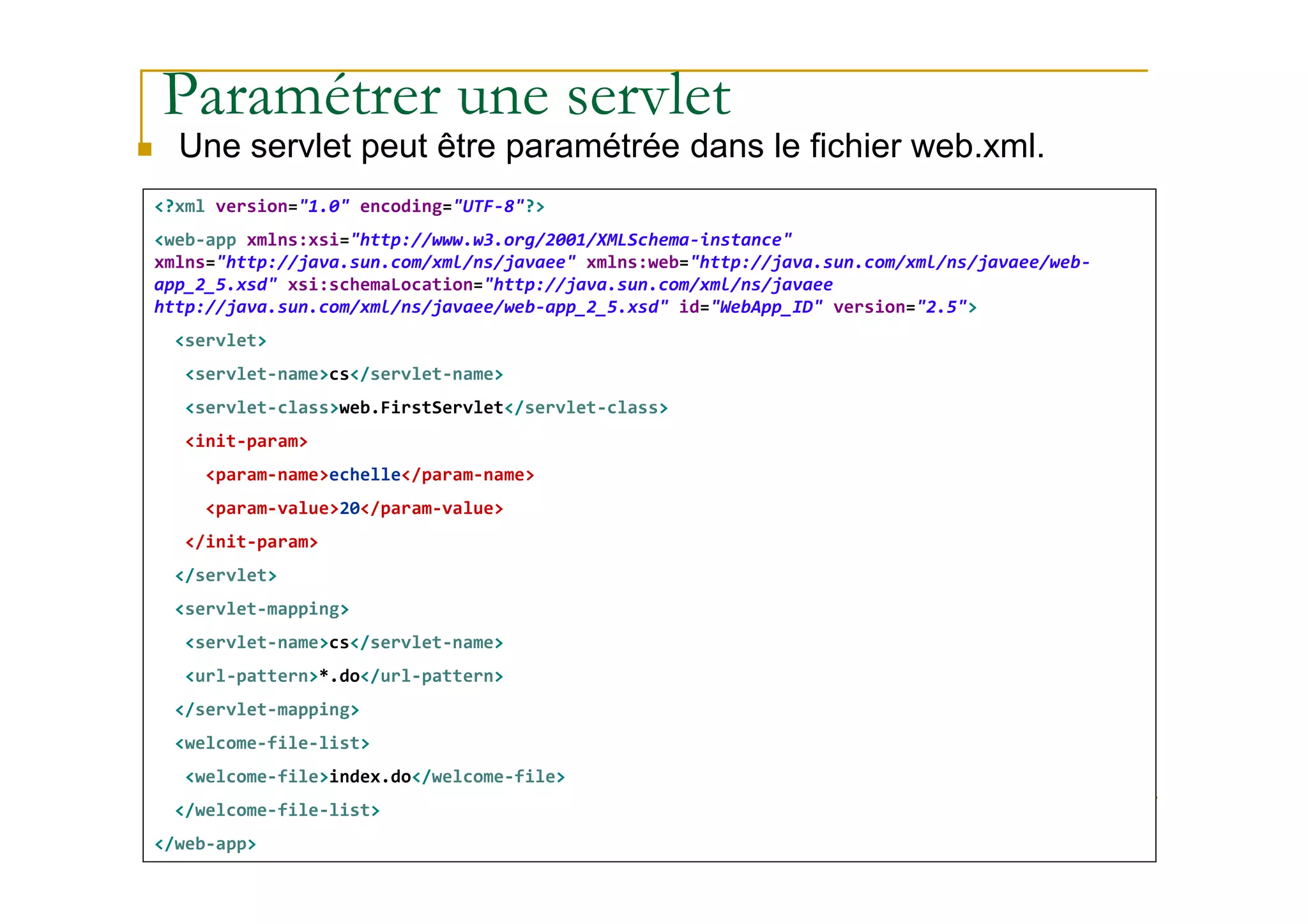Click the slide title 'Paramétrer une servlet'

point(447,96)
